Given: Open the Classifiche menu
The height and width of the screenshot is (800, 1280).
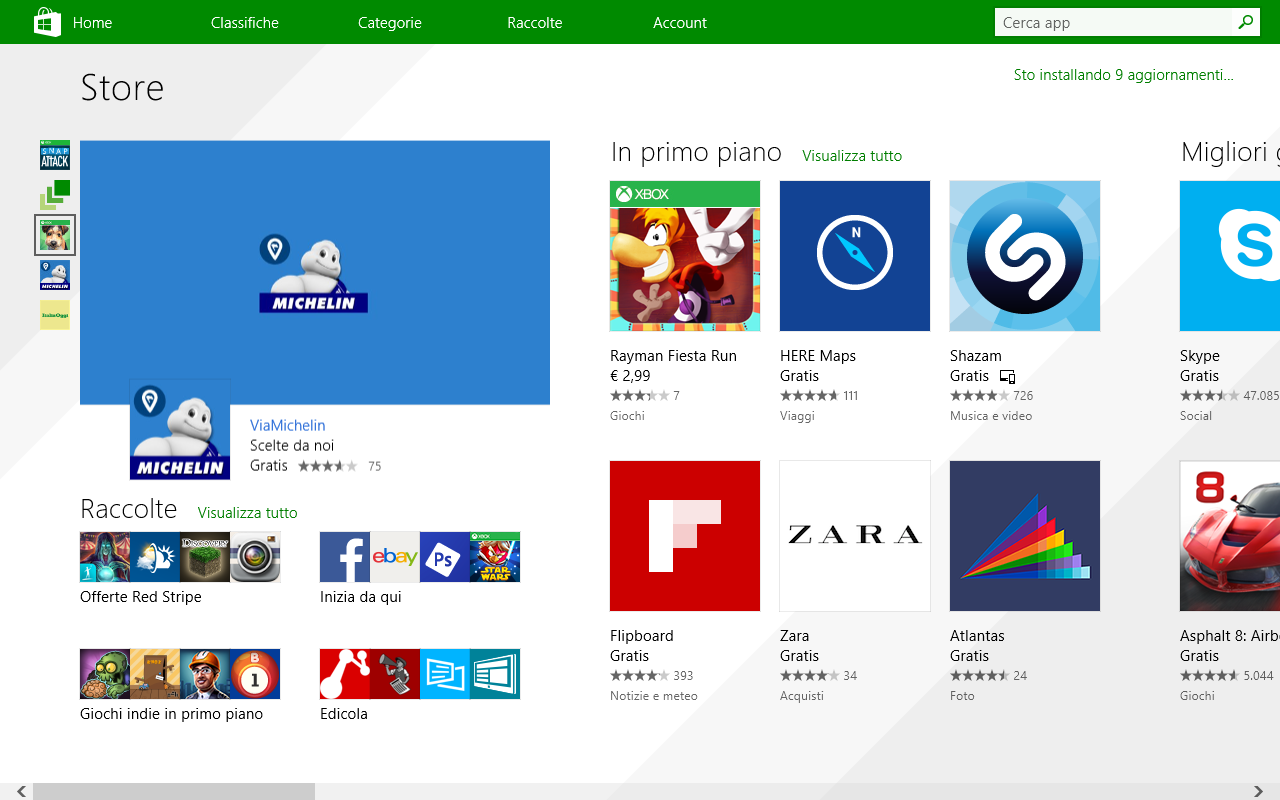Looking at the screenshot, I should coord(245,22).
